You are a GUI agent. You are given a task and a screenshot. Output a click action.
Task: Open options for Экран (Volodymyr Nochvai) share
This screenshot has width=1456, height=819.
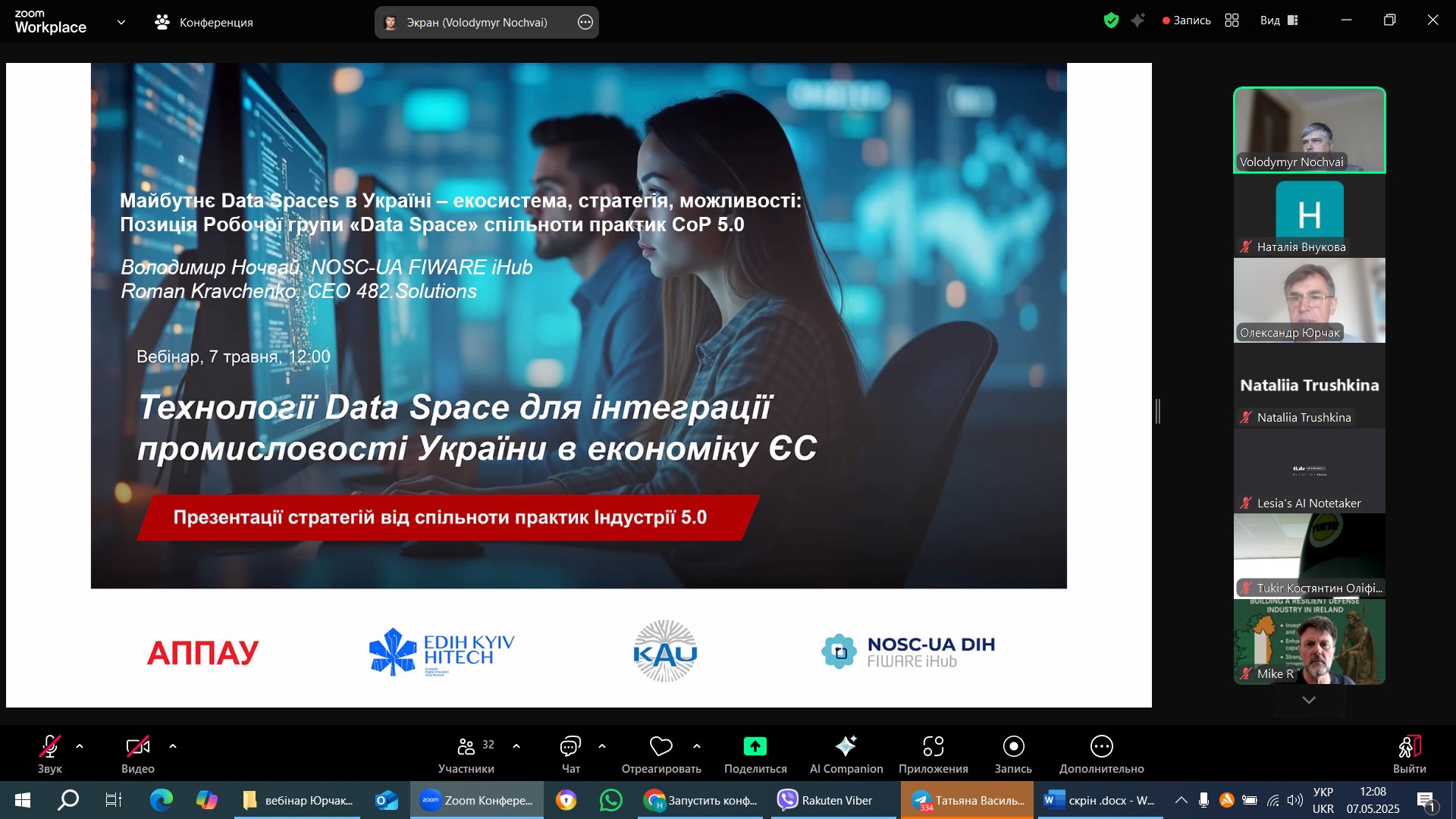click(x=585, y=22)
